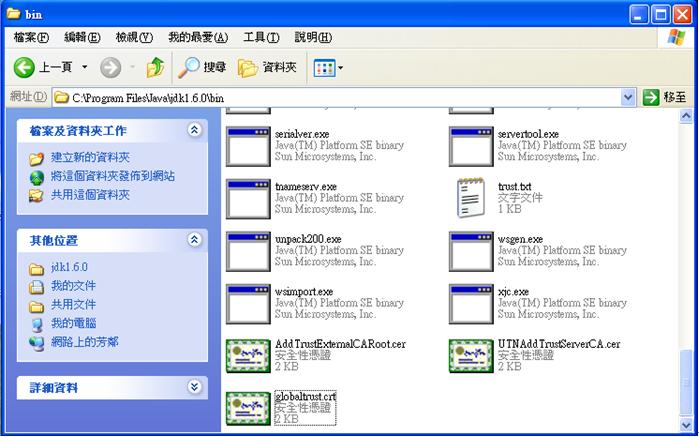This screenshot has width=699, height=437.
Task: Select unpack200.exe program icon
Action: tap(248, 251)
